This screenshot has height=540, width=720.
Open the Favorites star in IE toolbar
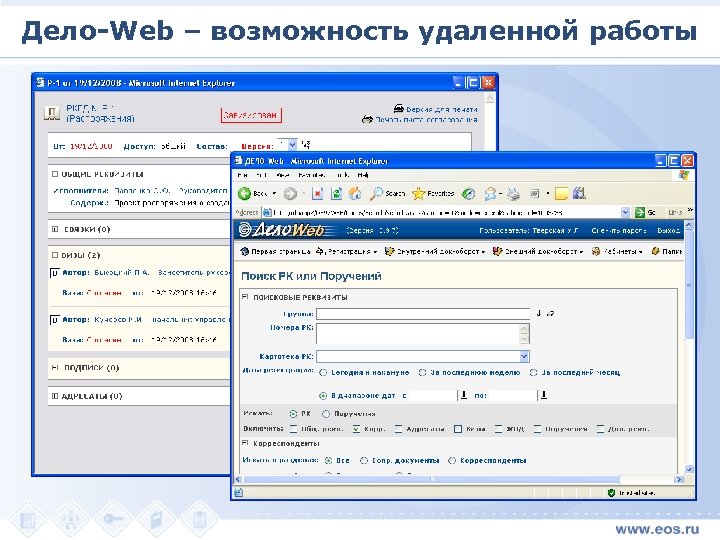(x=418, y=194)
